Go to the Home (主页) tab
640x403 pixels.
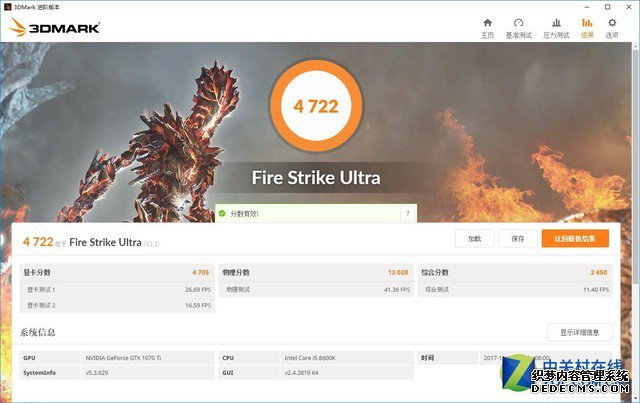point(487,28)
